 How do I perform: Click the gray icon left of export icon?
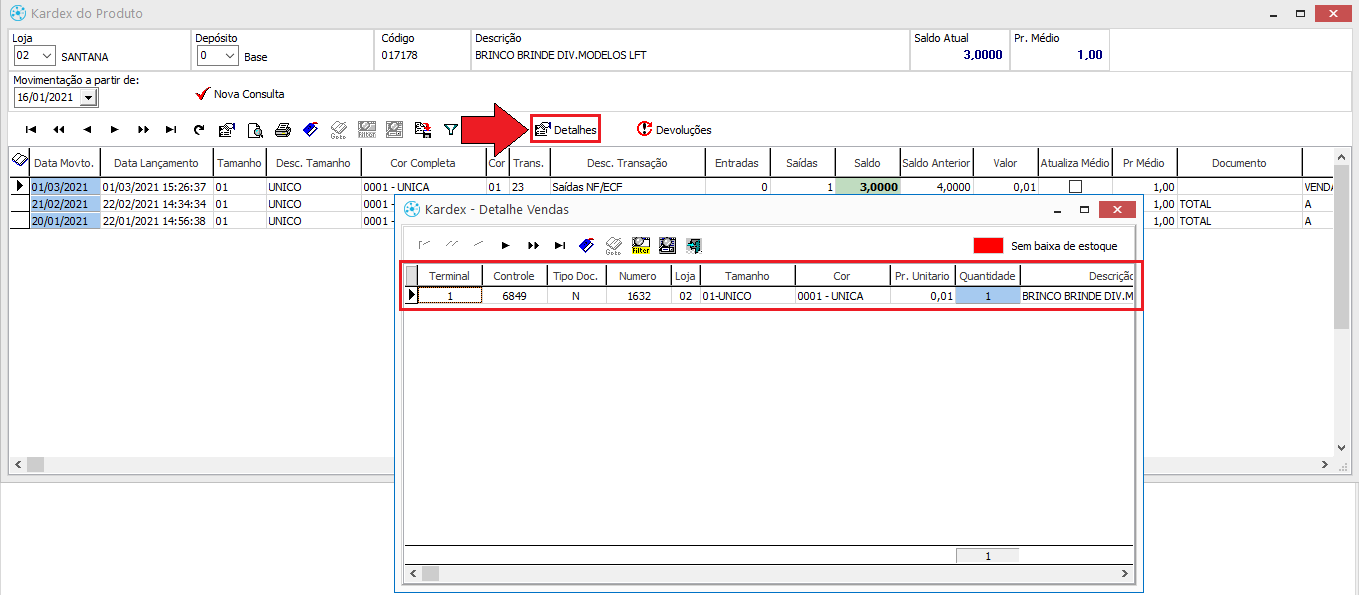pyautogui.click(x=395, y=130)
